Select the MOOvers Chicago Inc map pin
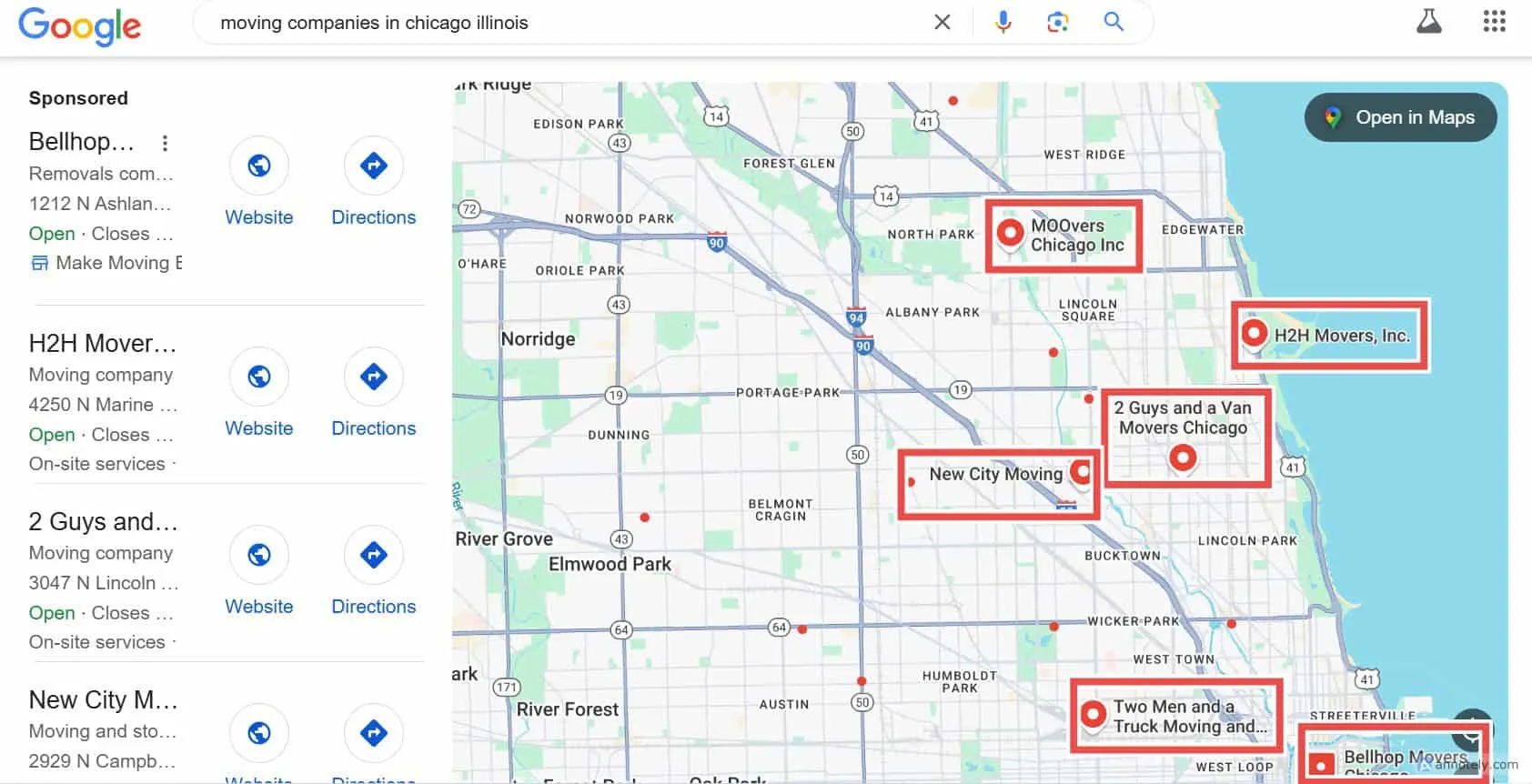Image resolution: width=1532 pixels, height=784 pixels. pos(1010,233)
